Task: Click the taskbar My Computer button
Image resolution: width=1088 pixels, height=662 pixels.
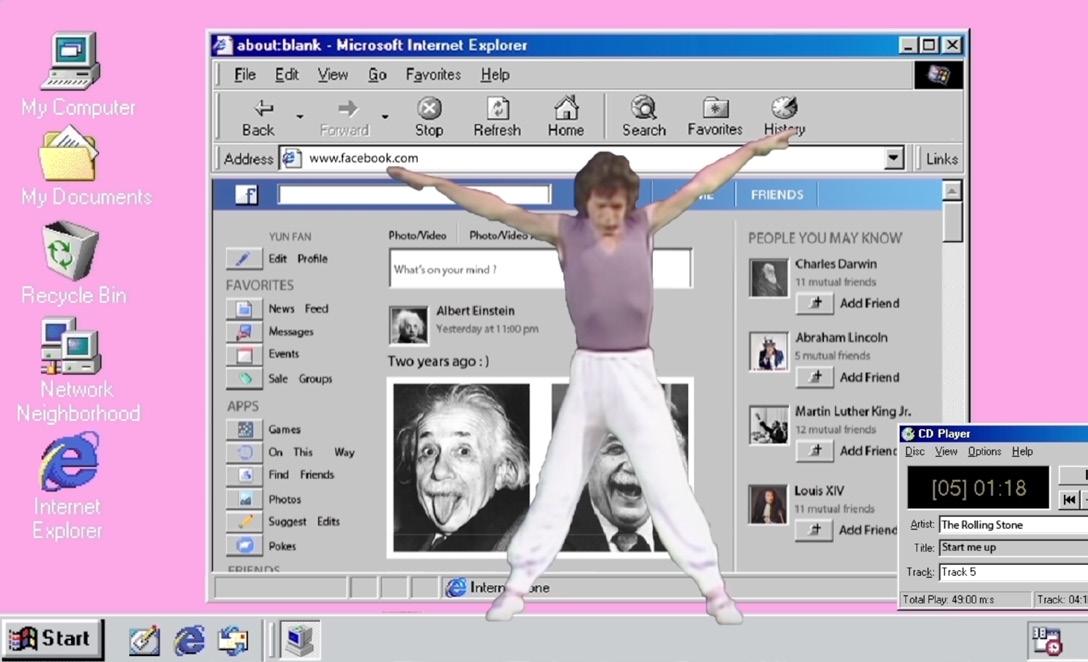Action: click(300, 640)
